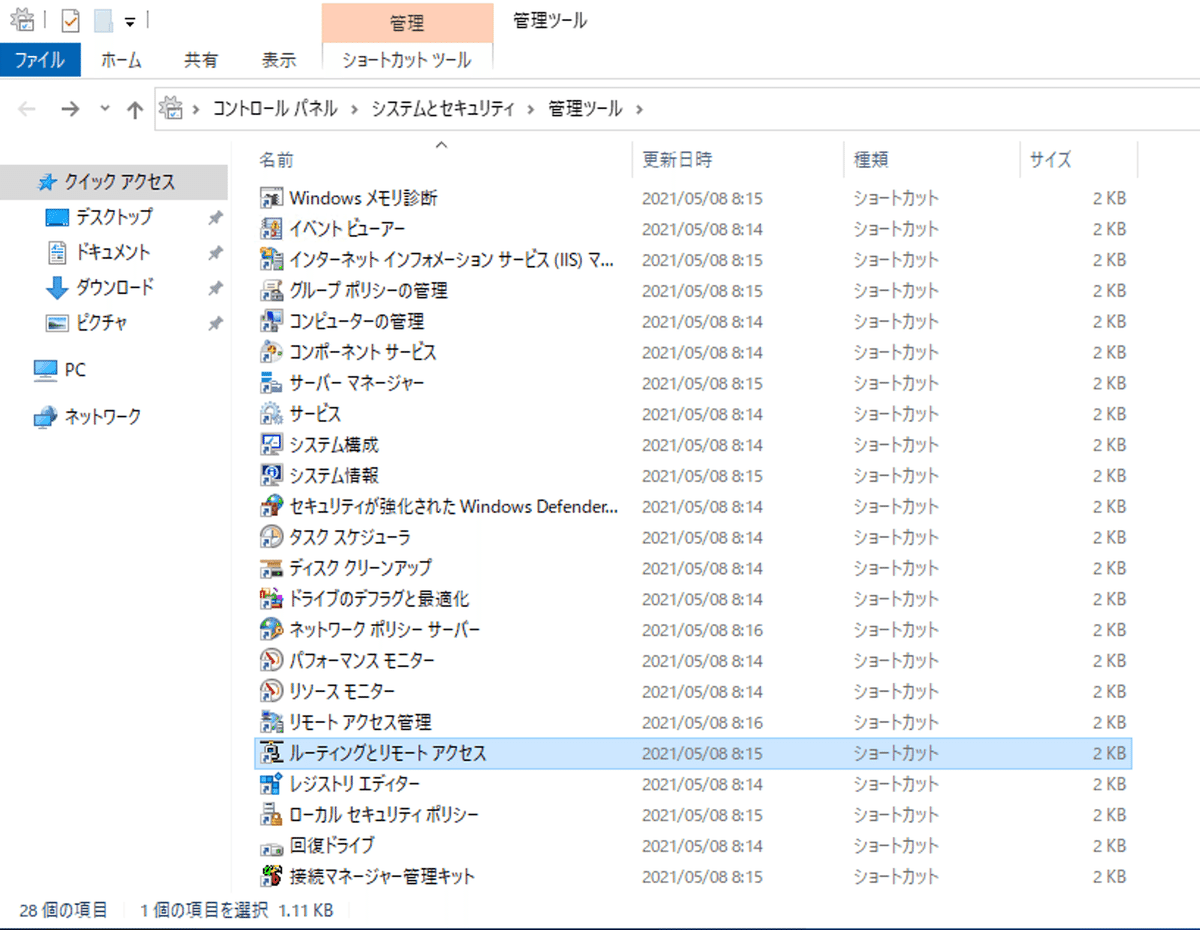
Task: Switch to the 共有 ribbon tab
Action: tap(201, 60)
